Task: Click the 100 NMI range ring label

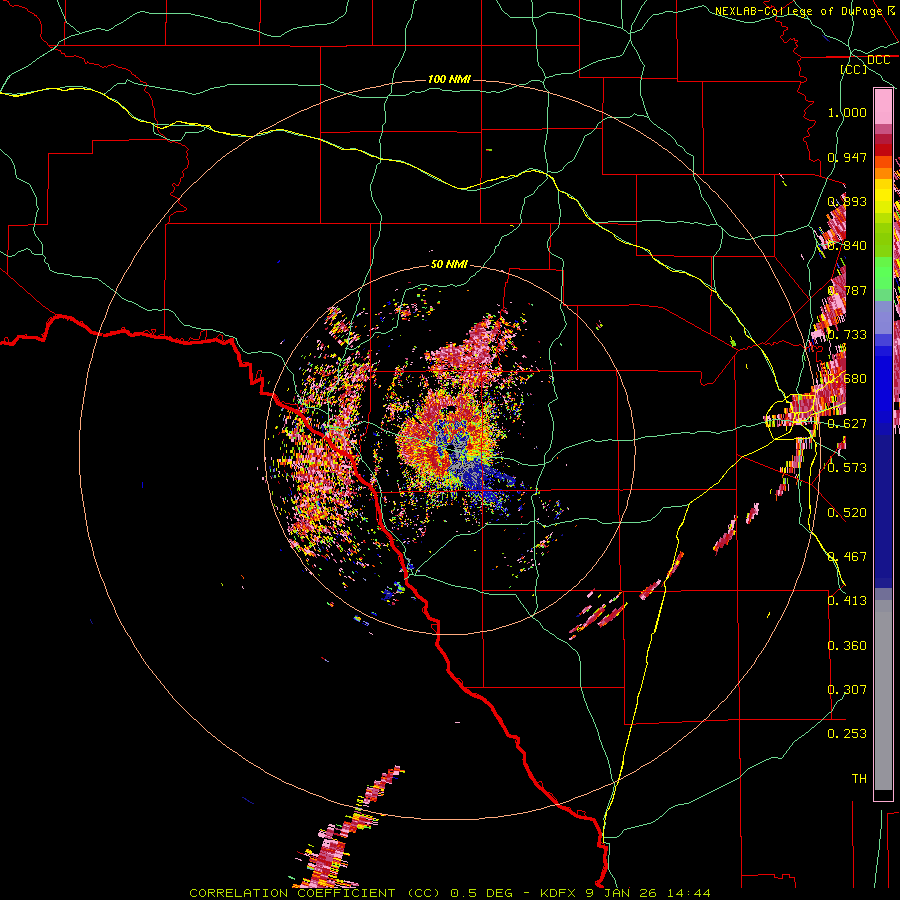Action: (x=449, y=79)
